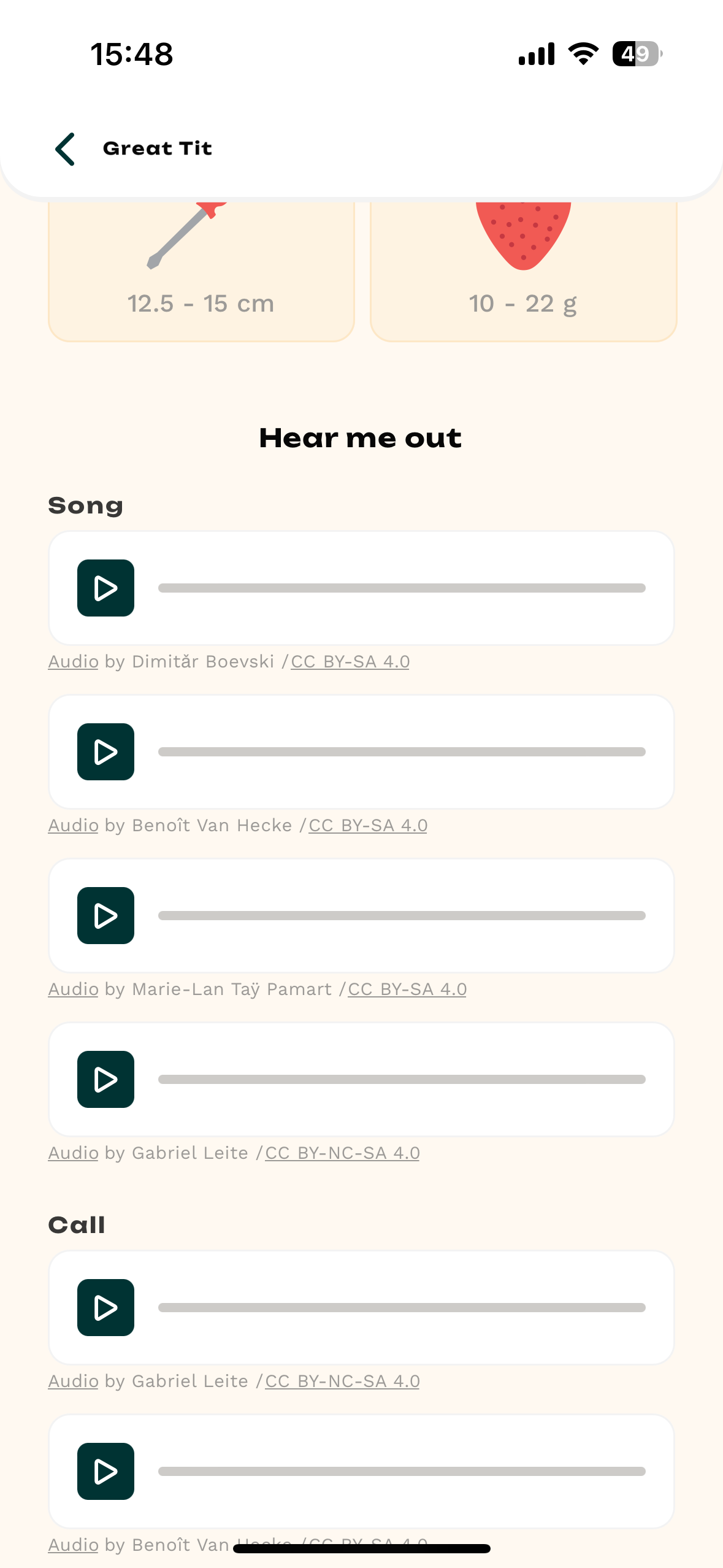
Task: Open the CC BY-NC-SA 4.0 license for Gabriel Leite's song
Action: tap(342, 1153)
